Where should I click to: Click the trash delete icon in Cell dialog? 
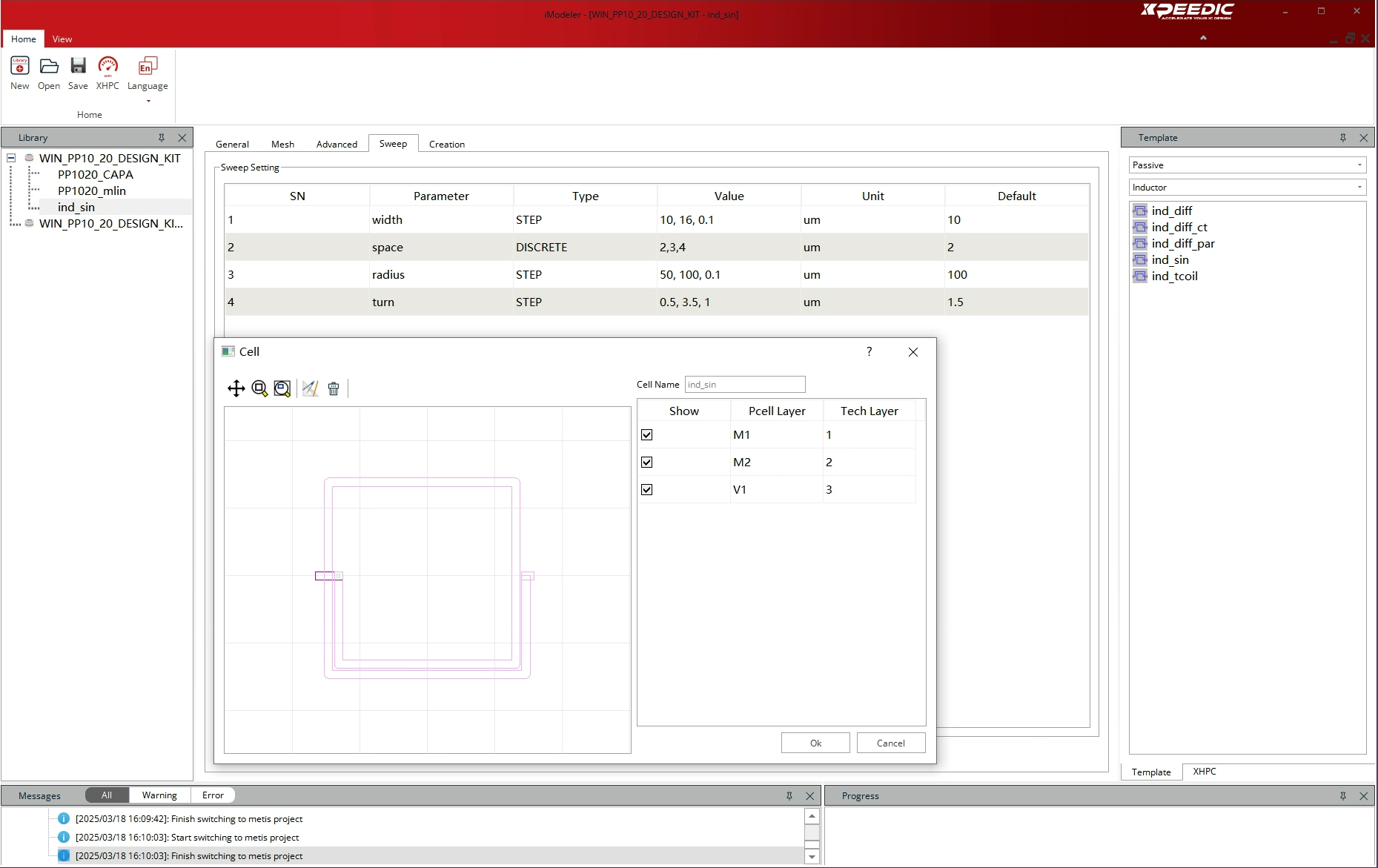(x=334, y=388)
